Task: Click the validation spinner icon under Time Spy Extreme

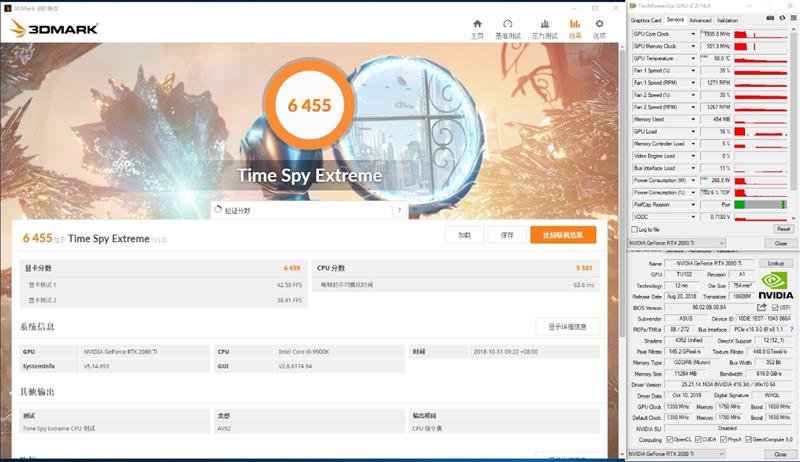Action: pos(218,210)
